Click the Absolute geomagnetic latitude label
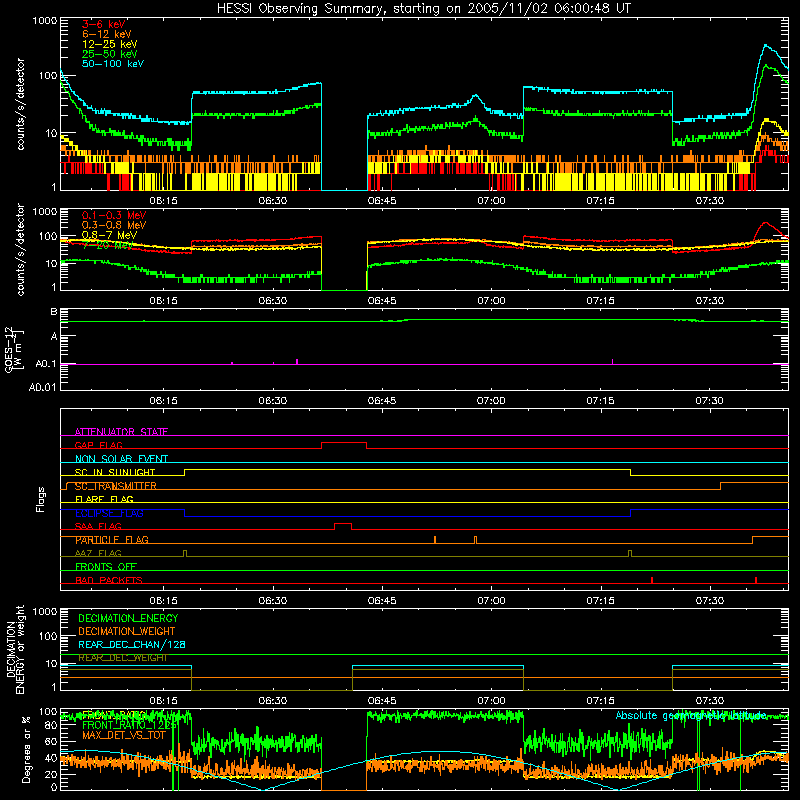Viewport: 800px width, 800px height. pos(691,715)
